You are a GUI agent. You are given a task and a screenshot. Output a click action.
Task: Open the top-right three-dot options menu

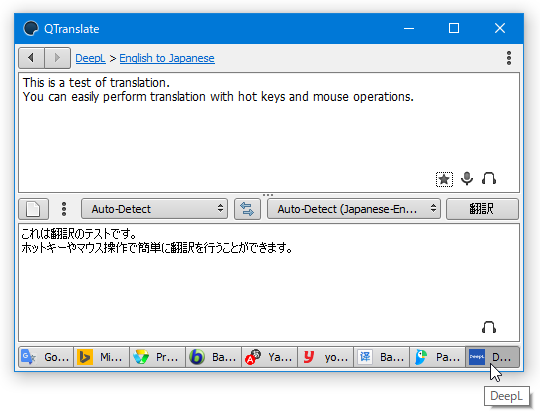tap(509, 58)
